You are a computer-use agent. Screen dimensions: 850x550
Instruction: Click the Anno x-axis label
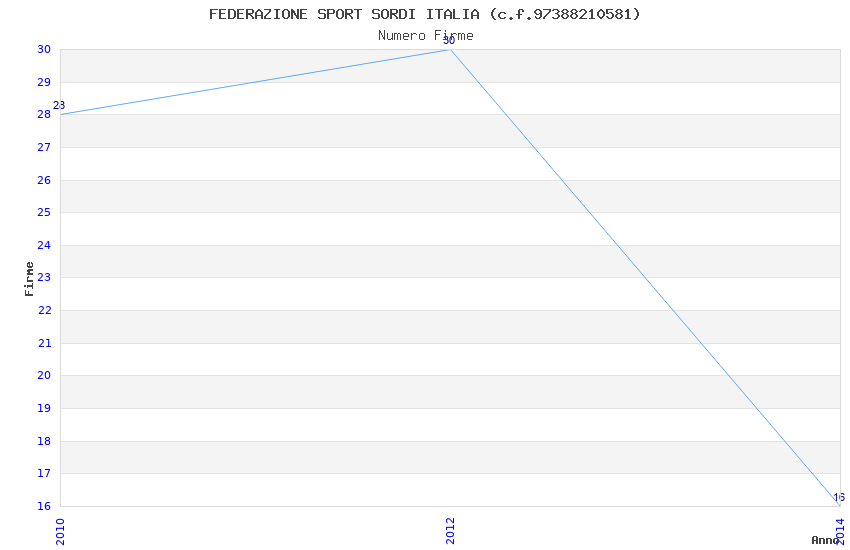(x=825, y=540)
